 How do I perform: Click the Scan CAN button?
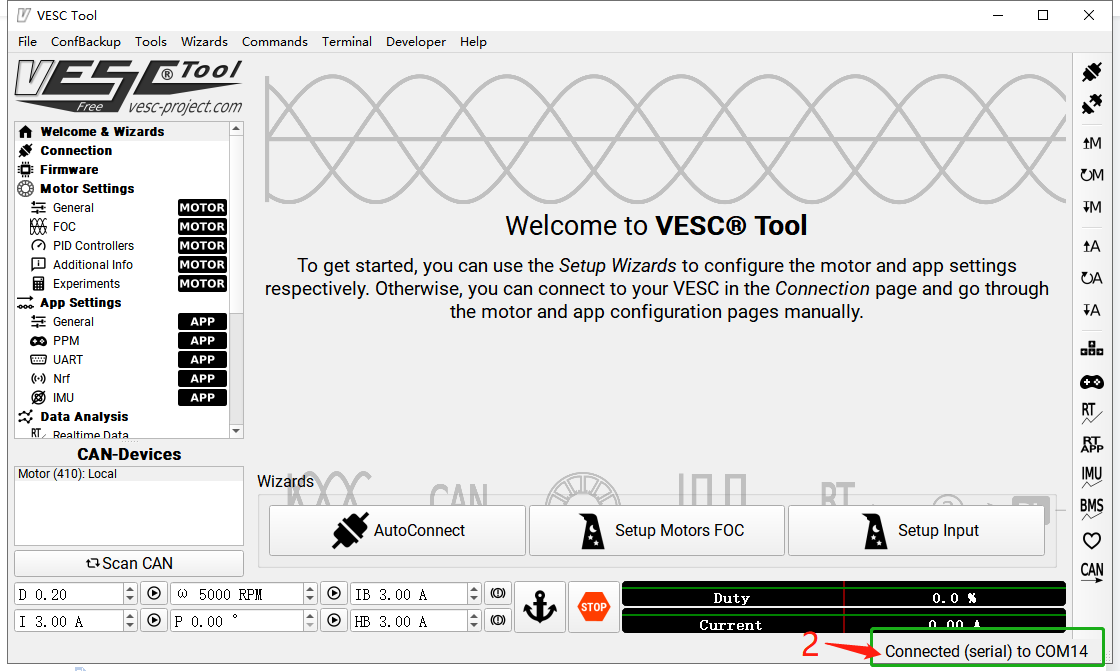coord(128,563)
